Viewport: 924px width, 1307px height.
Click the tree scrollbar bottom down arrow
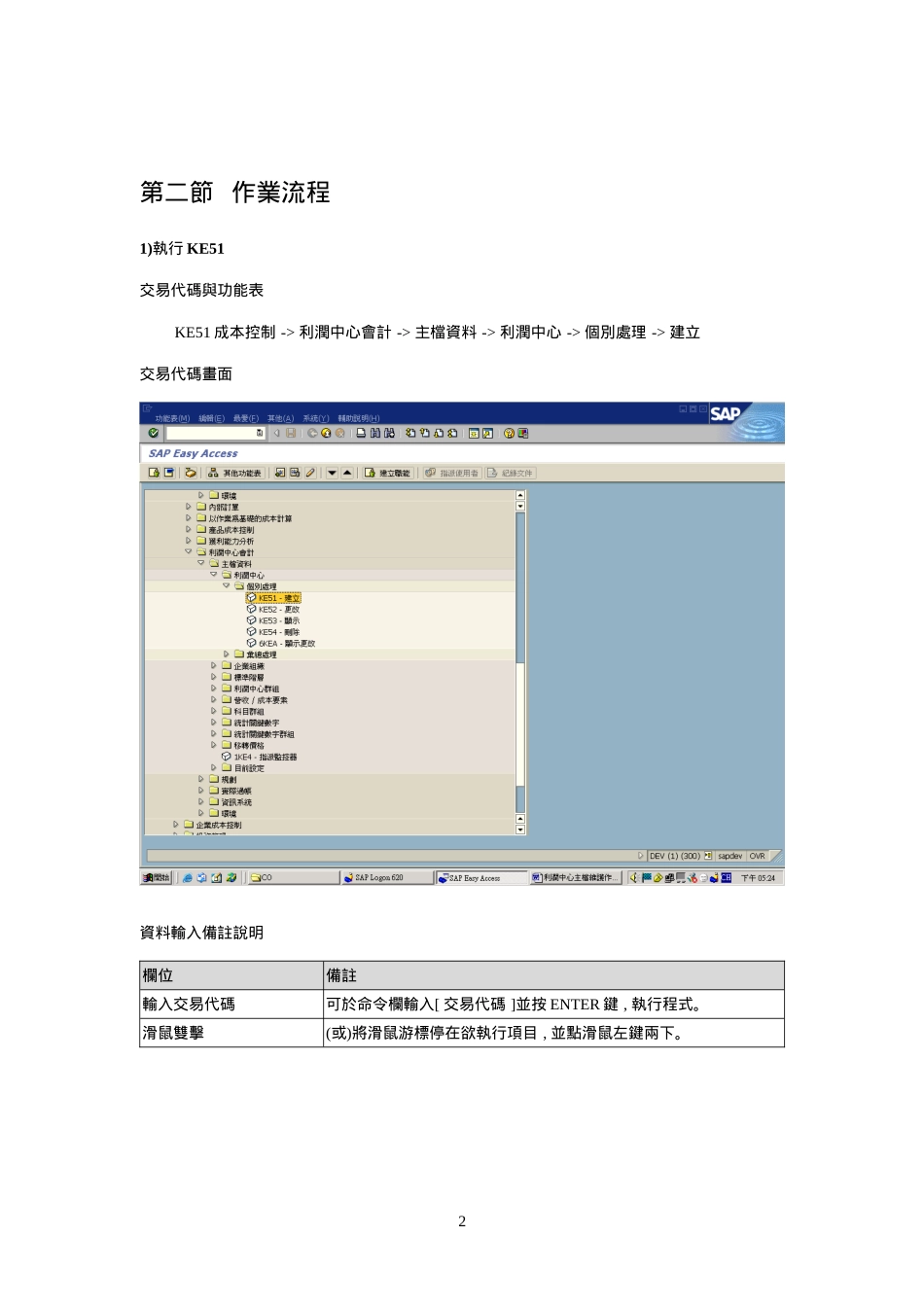tap(520, 830)
